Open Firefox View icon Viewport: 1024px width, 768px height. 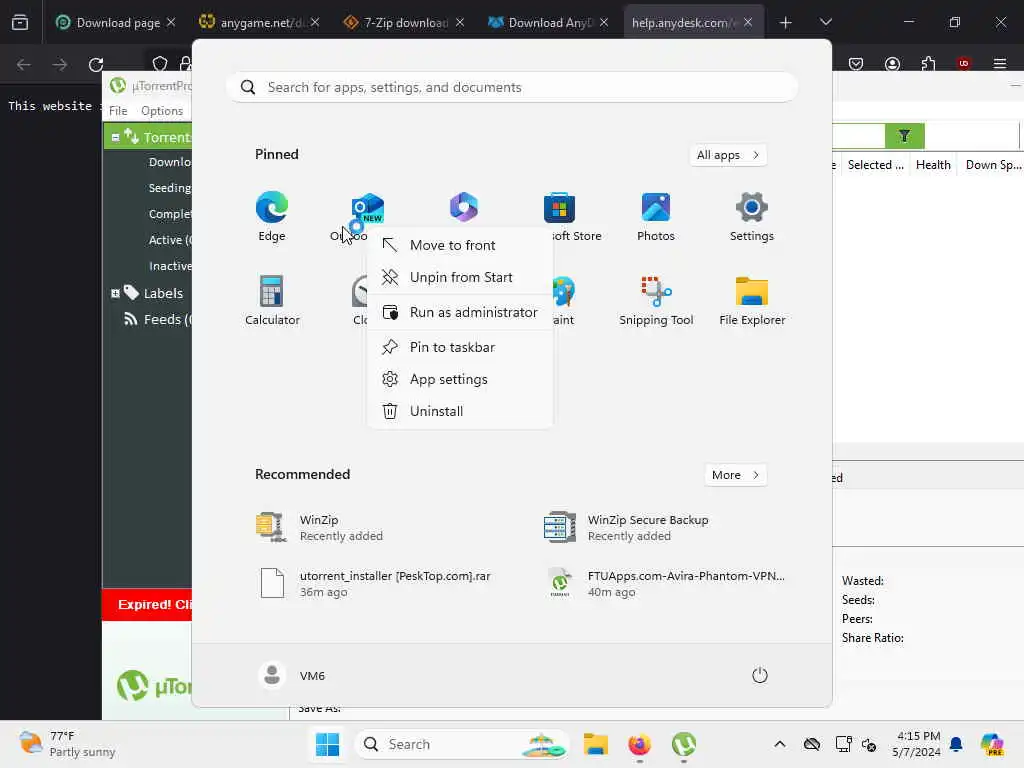coord(20,22)
